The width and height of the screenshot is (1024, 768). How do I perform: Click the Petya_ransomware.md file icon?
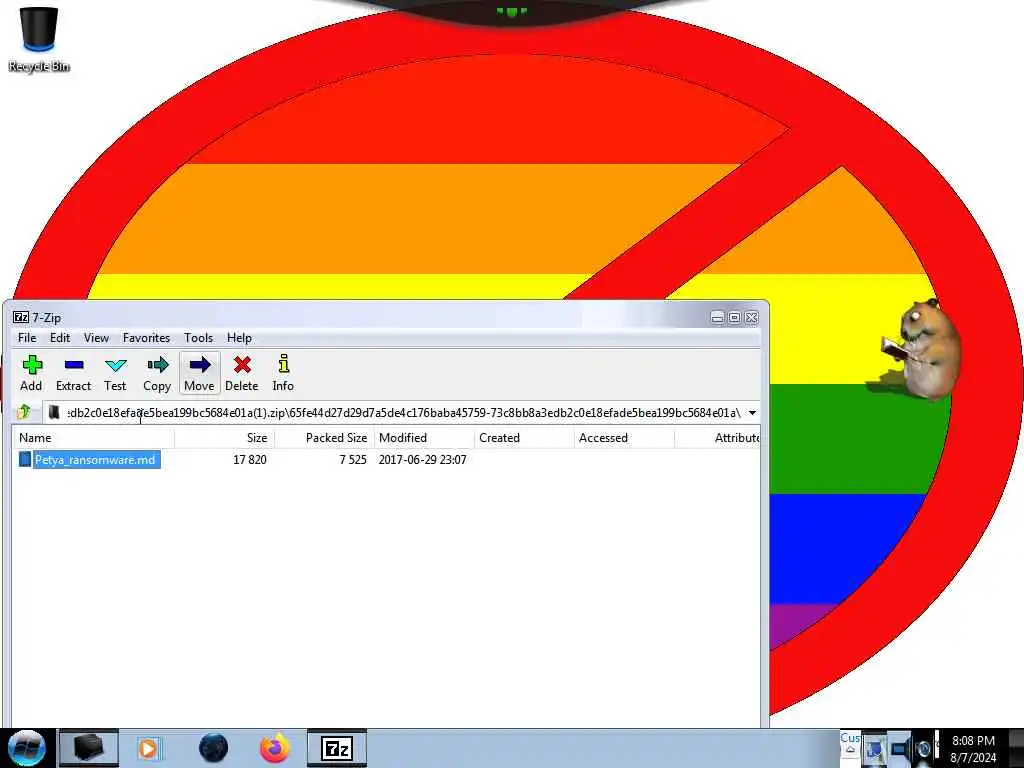pos(24,460)
